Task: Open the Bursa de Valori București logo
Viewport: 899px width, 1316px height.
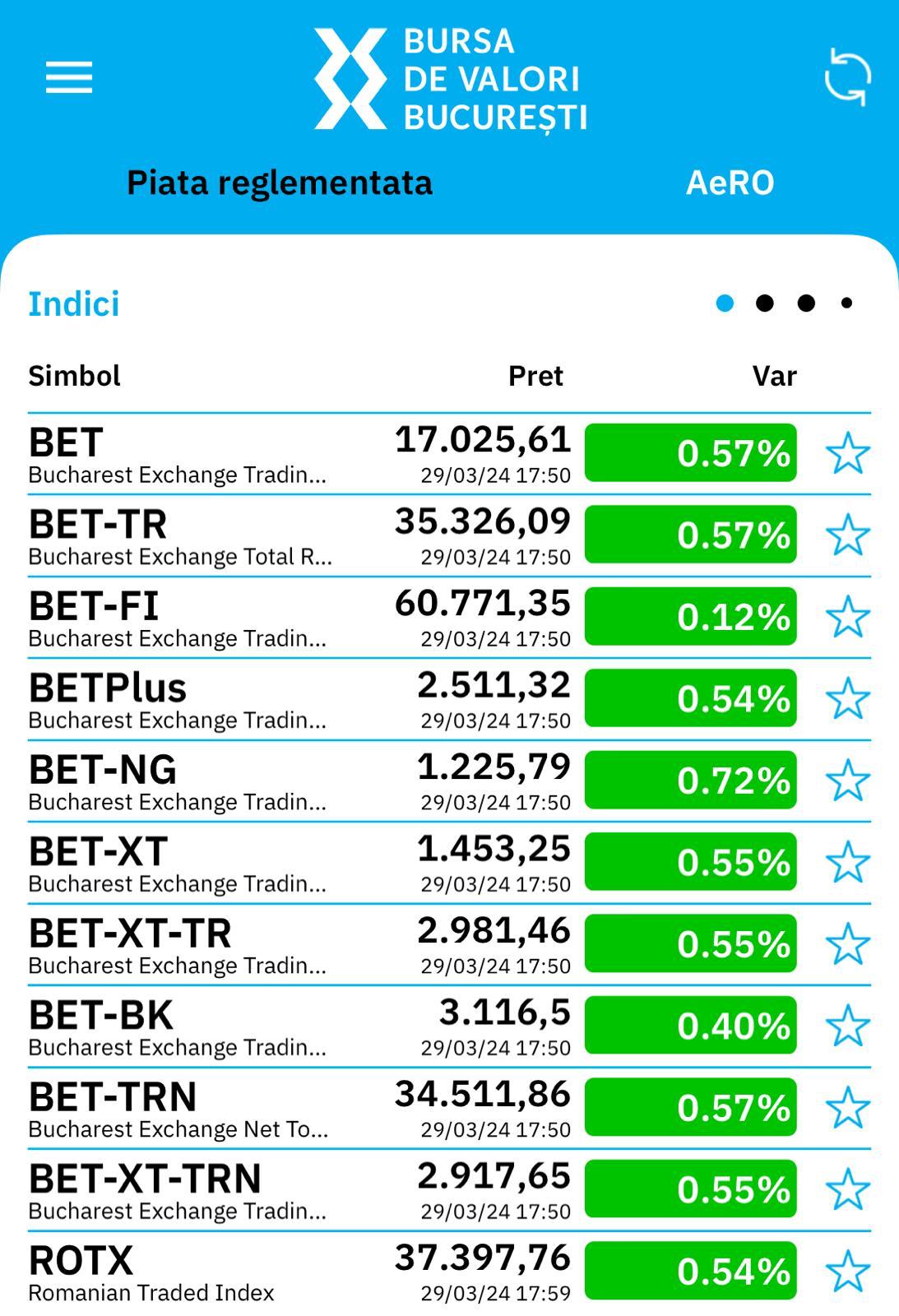Action: (450, 79)
